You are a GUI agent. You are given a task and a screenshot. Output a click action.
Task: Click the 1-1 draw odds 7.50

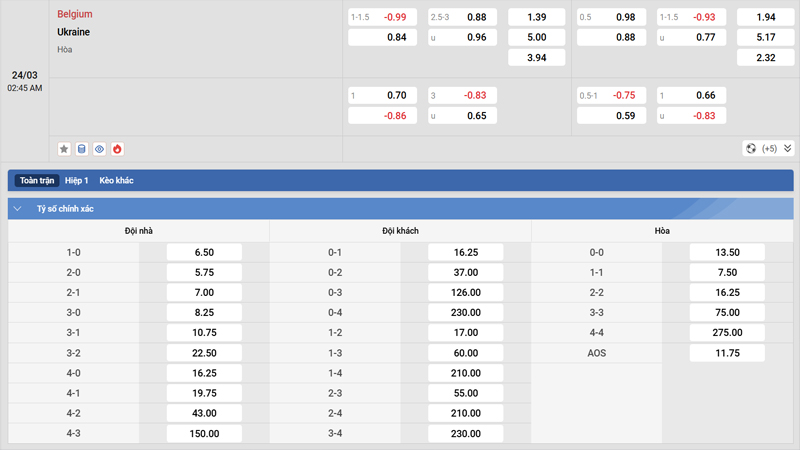click(x=727, y=273)
